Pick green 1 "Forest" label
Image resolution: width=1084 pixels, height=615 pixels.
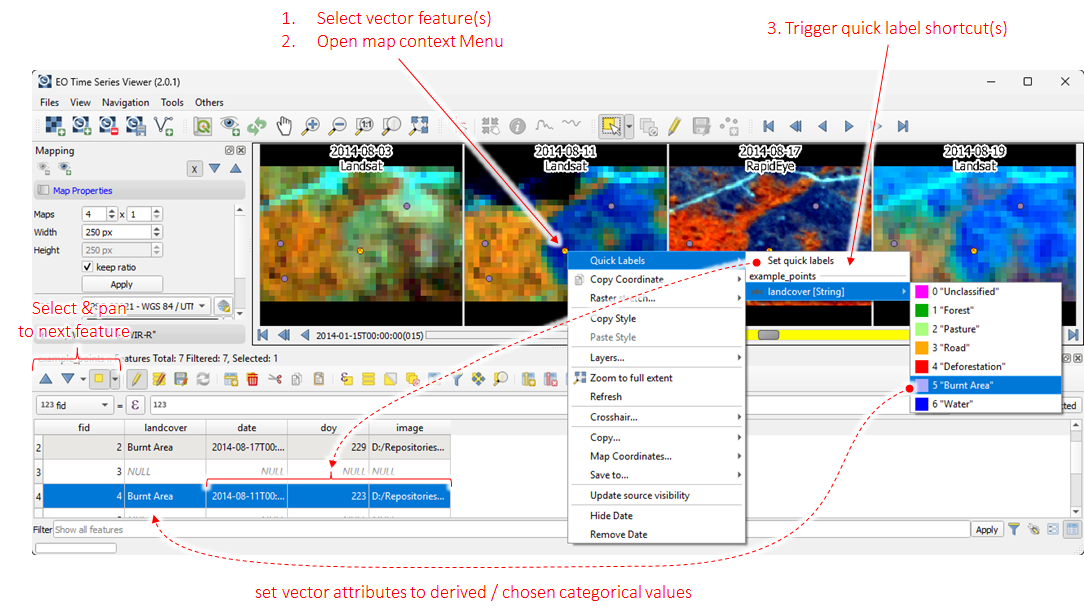(986, 310)
